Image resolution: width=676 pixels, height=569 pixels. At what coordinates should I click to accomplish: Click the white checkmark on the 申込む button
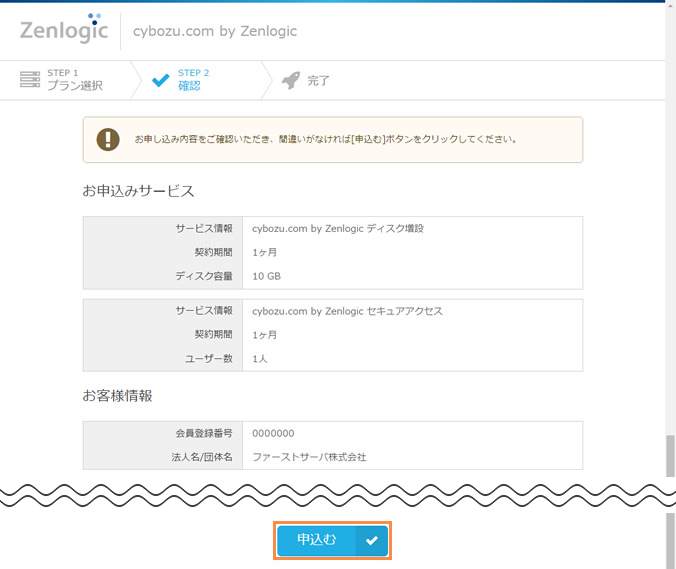[x=371, y=540]
